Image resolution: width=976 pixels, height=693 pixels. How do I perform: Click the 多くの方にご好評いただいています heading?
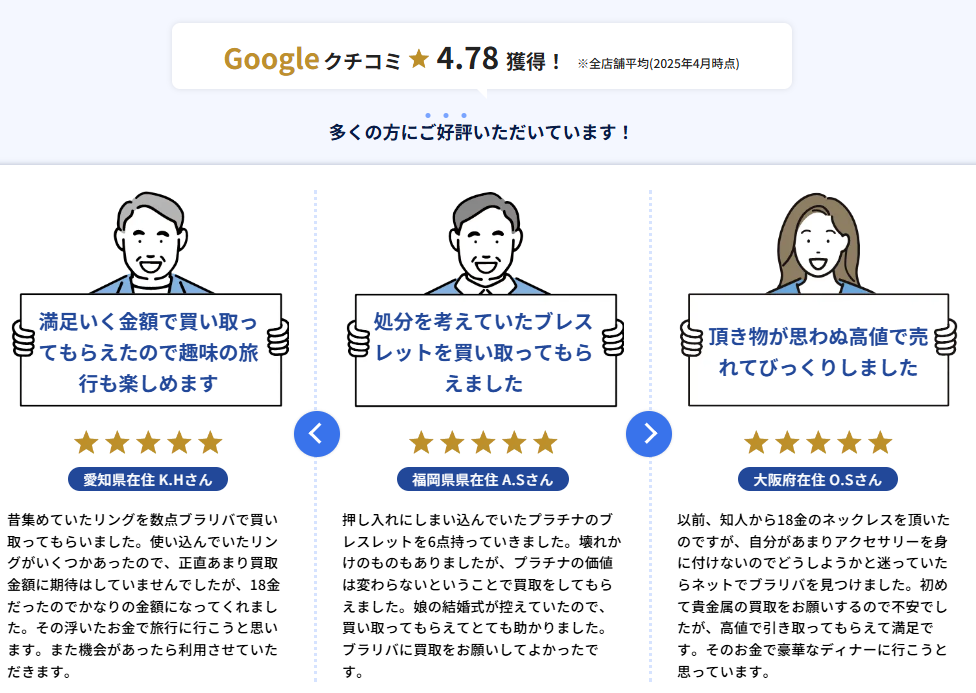[x=480, y=132]
